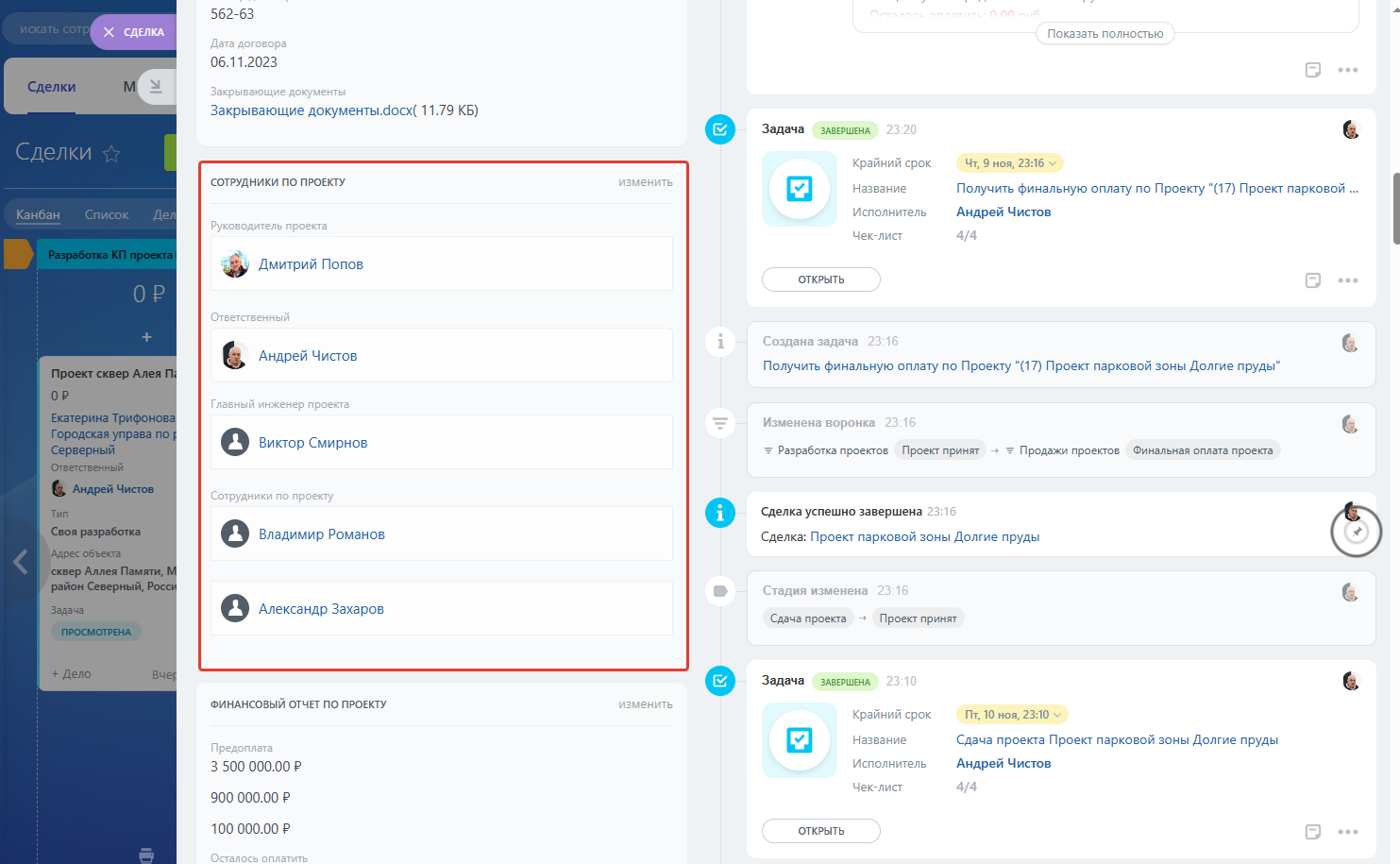Click the vertical scrollbar of the timeline
Viewport: 1400px width, 864px height.
[x=1395, y=208]
